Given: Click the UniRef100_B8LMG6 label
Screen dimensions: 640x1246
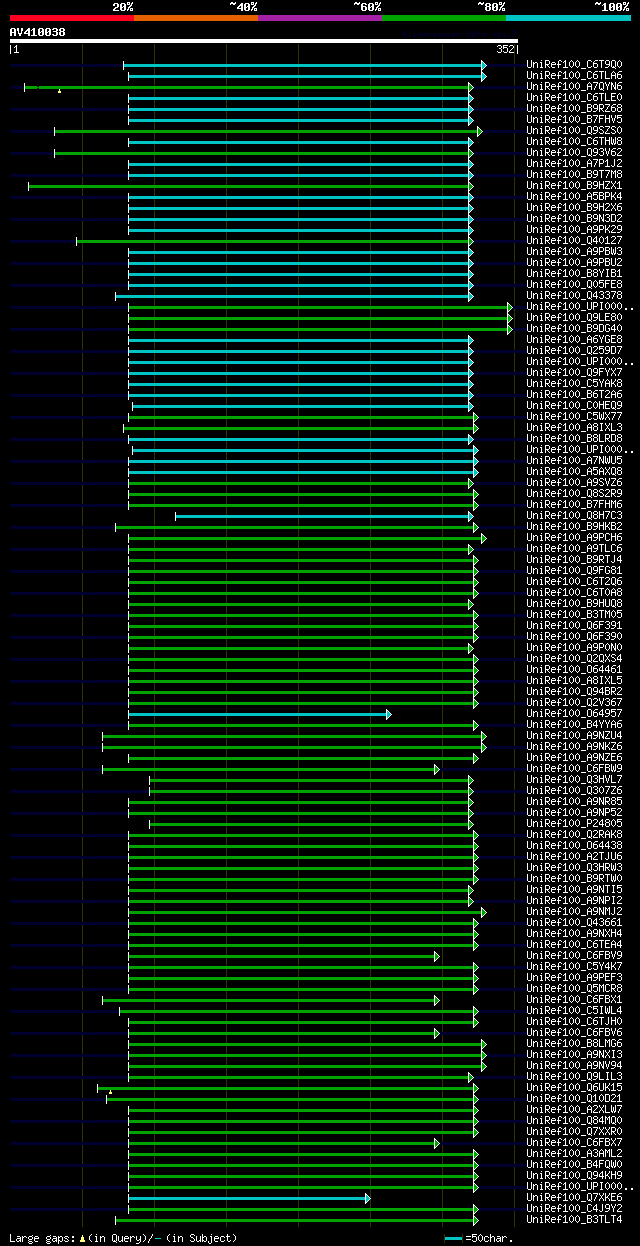Looking at the screenshot, I should 574,1044.
